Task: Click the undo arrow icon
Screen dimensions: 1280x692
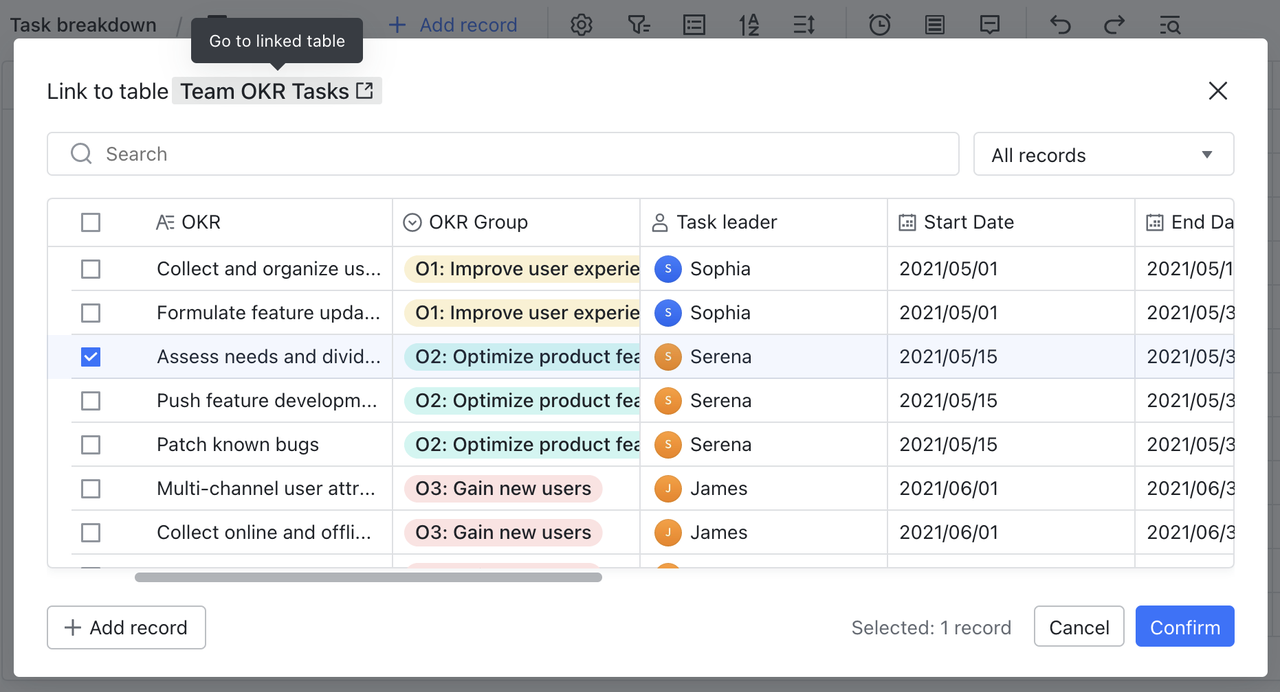Action: [x=1060, y=25]
